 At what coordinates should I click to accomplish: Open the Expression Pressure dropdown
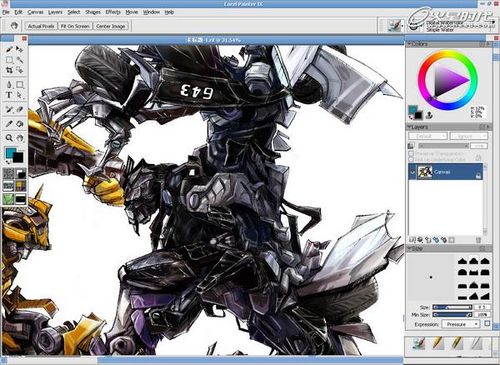click(x=461, y=324)
